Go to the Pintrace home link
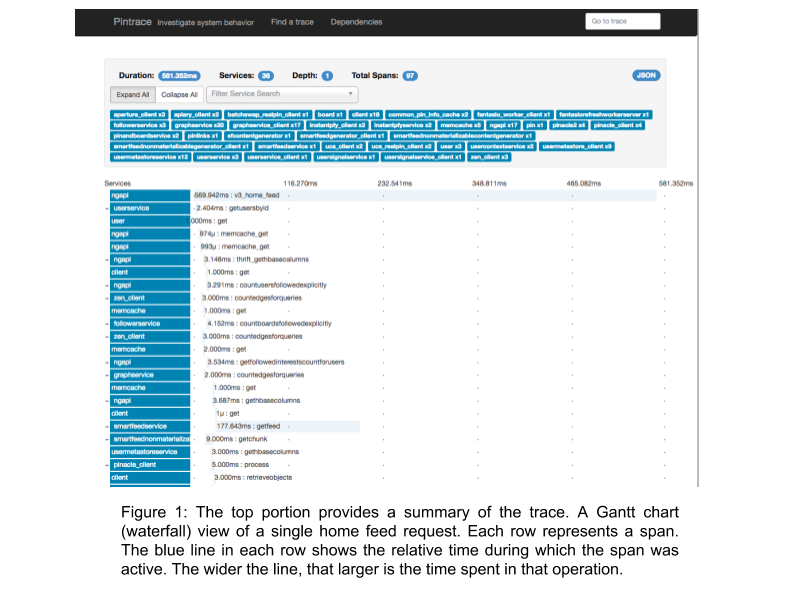 click(x=132, y=21)
